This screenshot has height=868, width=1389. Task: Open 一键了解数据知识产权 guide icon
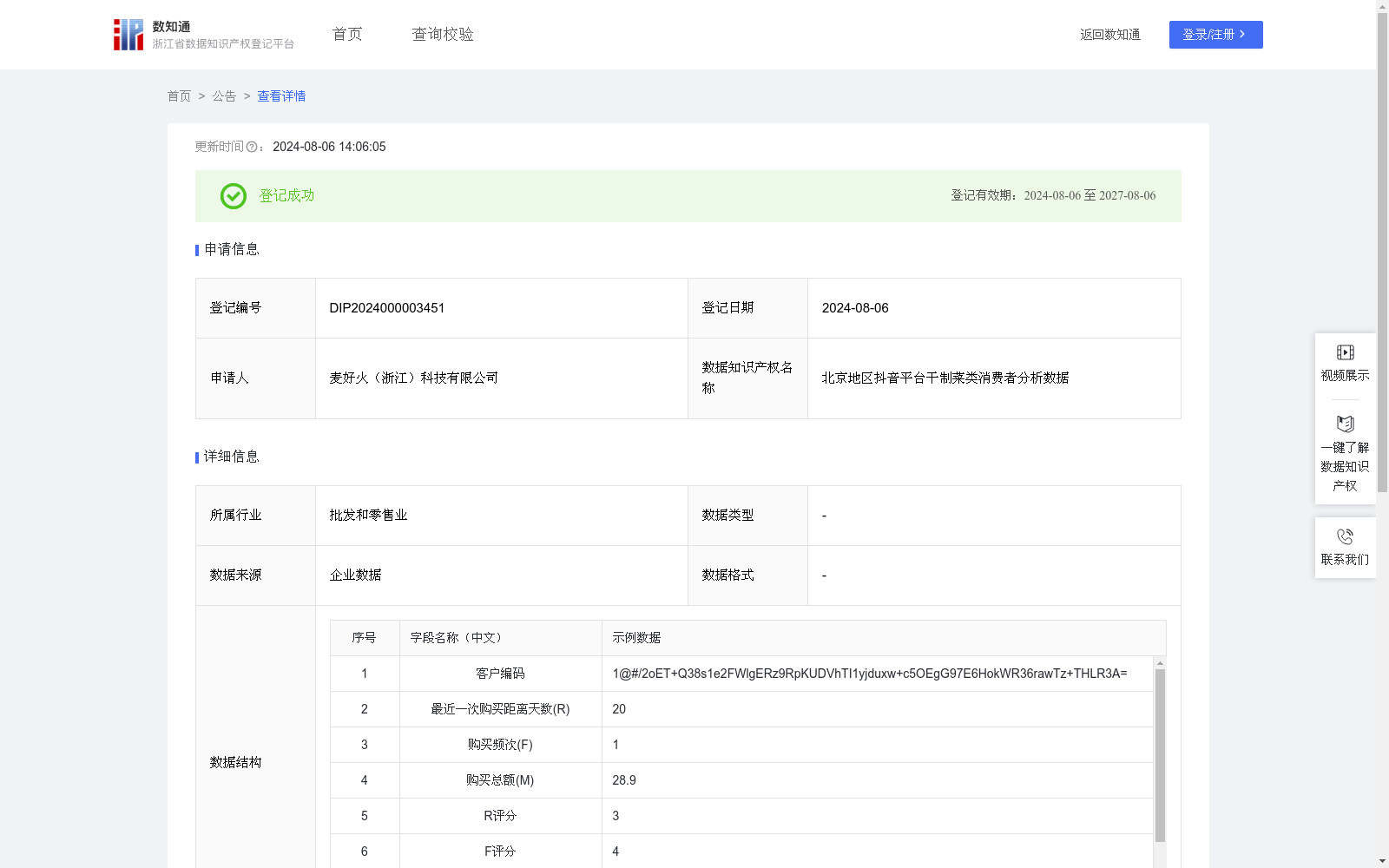[x=1345, y=424]
